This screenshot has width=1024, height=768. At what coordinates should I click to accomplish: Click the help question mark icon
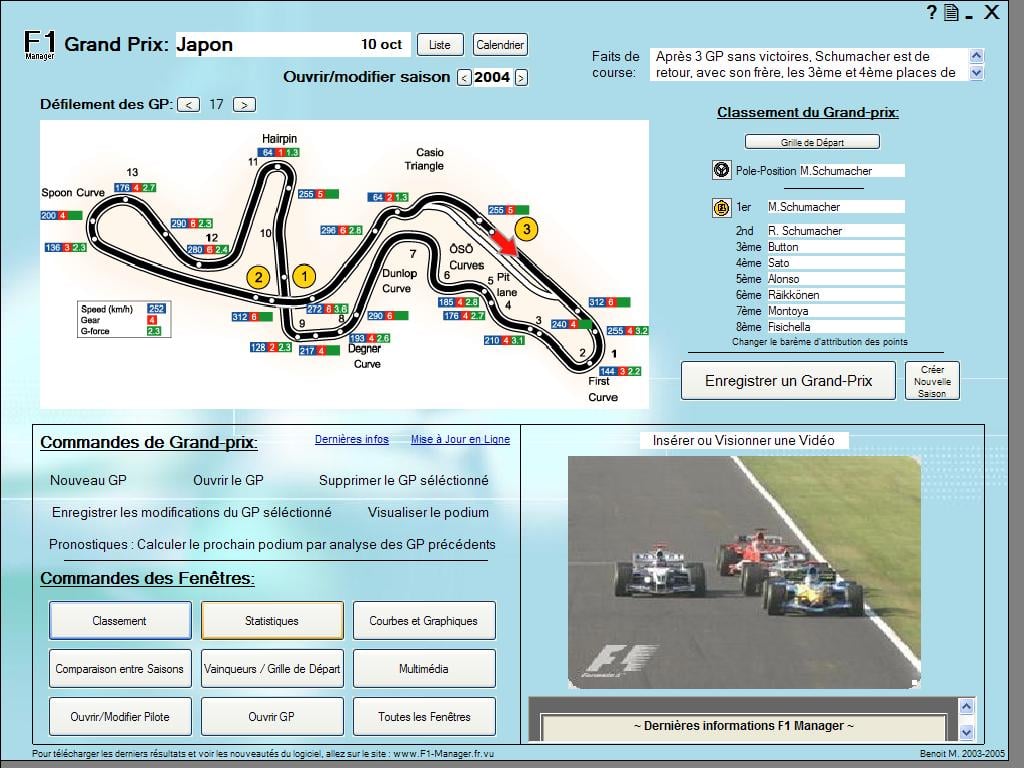(932, 12)
